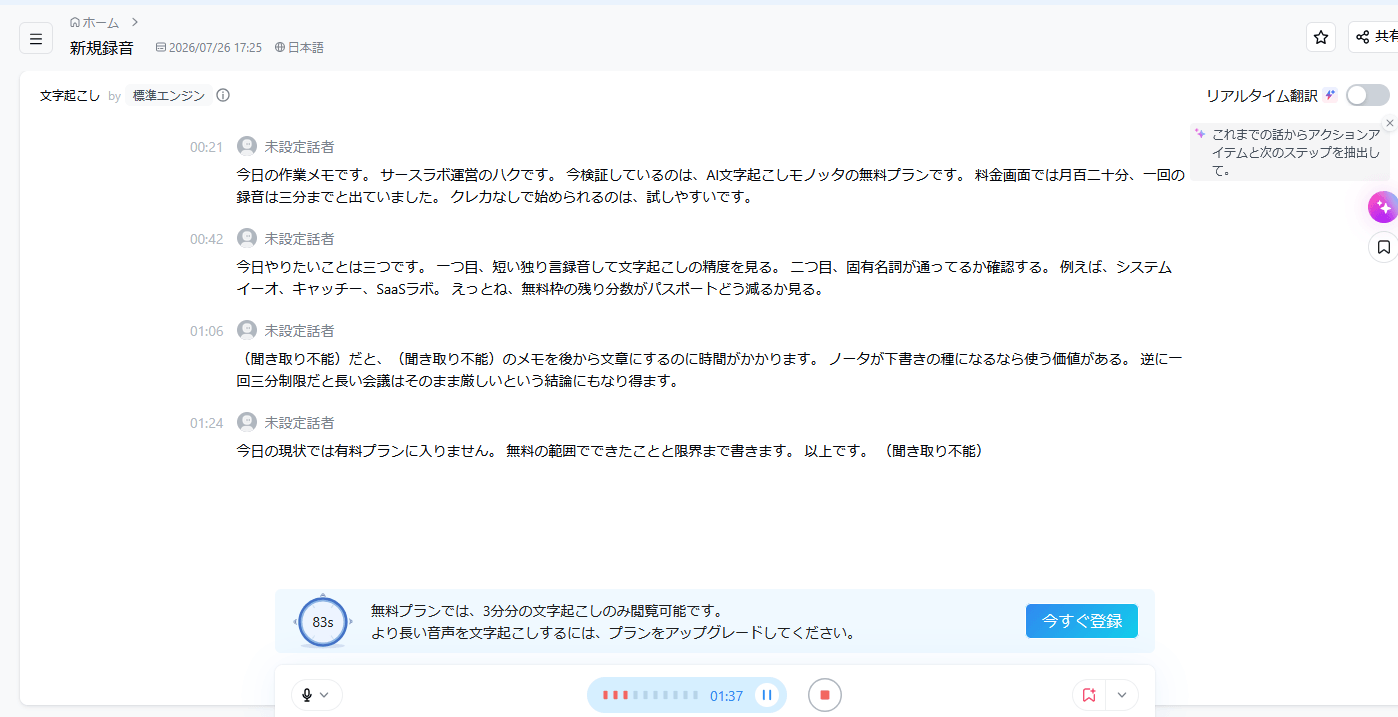Screen dimensions: 1398x717
Task: Click speaker avatar at 01:24
Action: click(247, 422)
